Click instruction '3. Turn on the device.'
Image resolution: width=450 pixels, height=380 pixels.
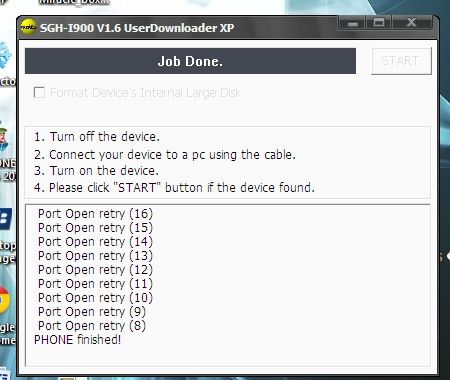[x=96, y=171]
